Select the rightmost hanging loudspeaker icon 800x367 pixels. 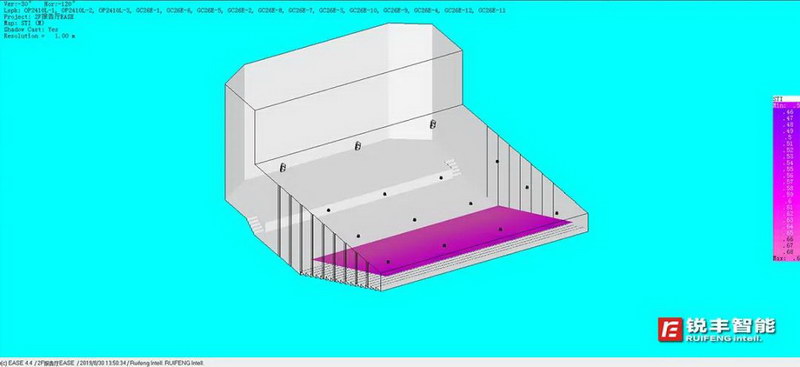point(433,124)
